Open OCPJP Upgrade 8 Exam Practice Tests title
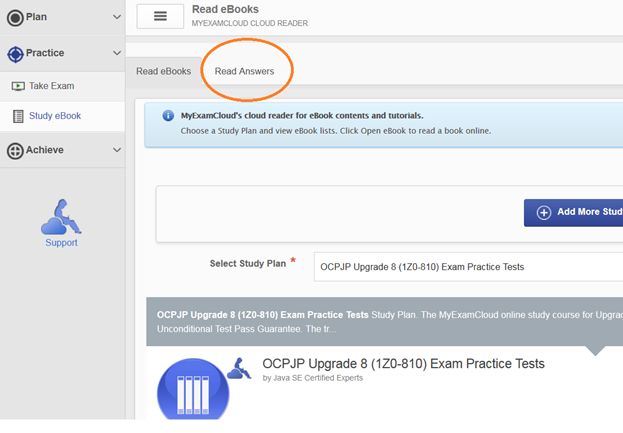This screenshot has height=433, width=623. (x=403, y=363)
